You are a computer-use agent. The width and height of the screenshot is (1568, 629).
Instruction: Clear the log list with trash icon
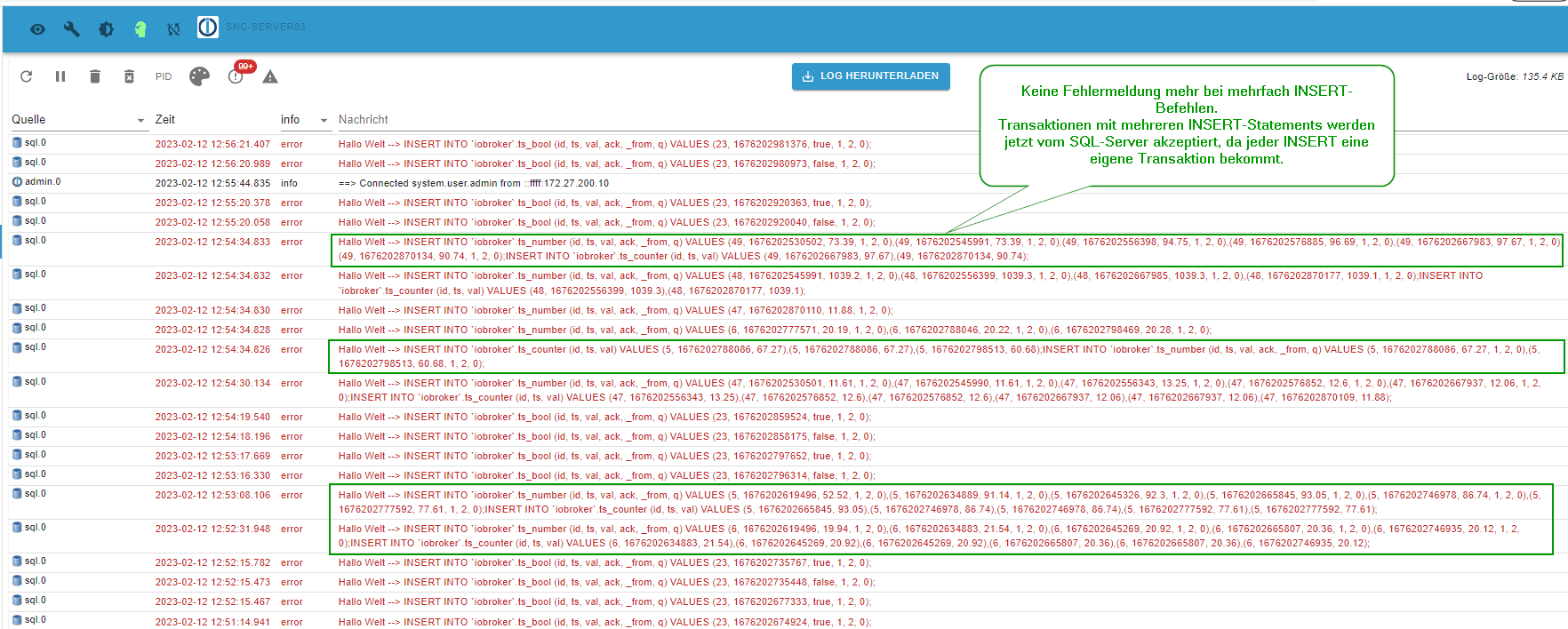tap(95, 76)
